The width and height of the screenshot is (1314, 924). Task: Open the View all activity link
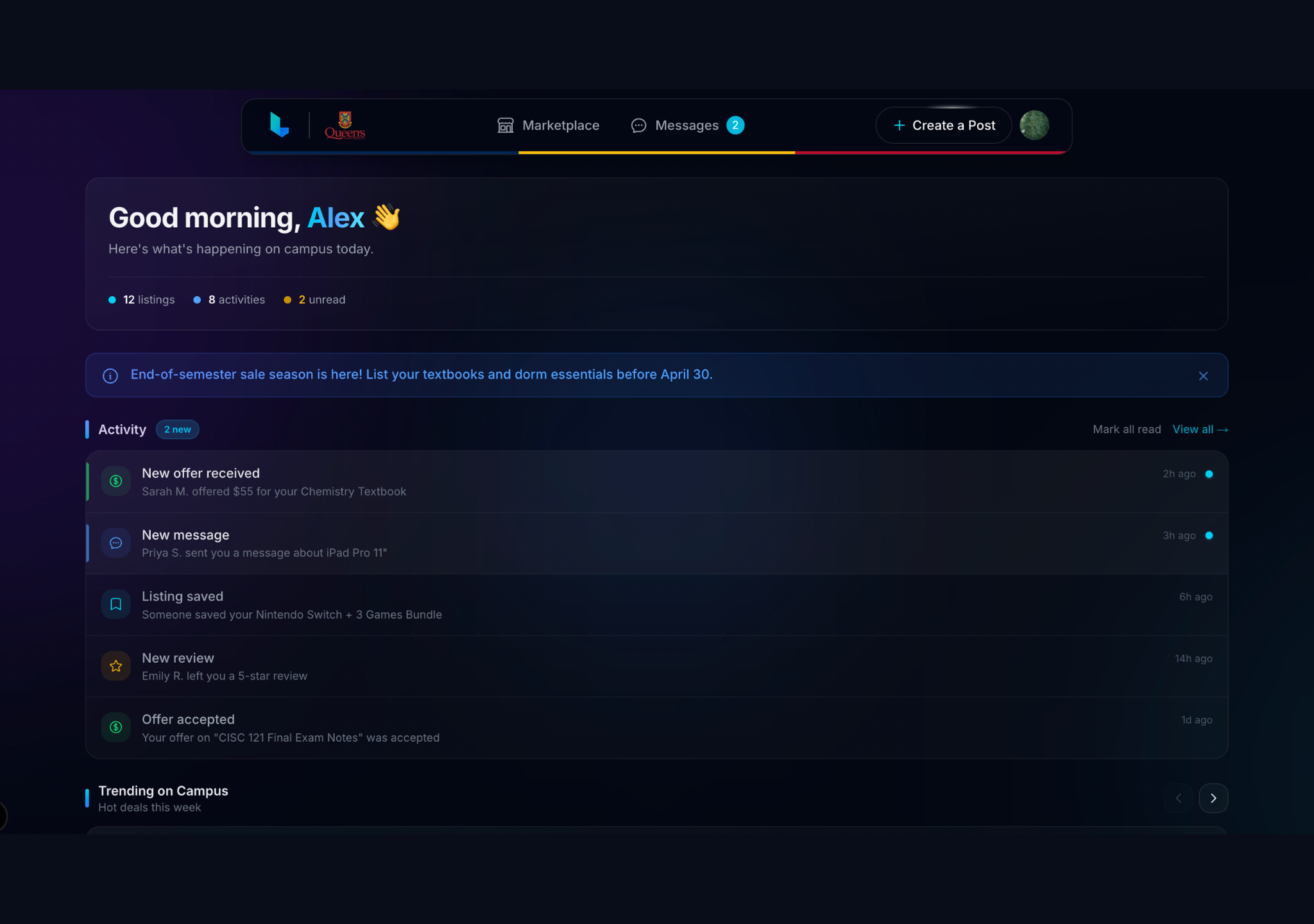1200,429
